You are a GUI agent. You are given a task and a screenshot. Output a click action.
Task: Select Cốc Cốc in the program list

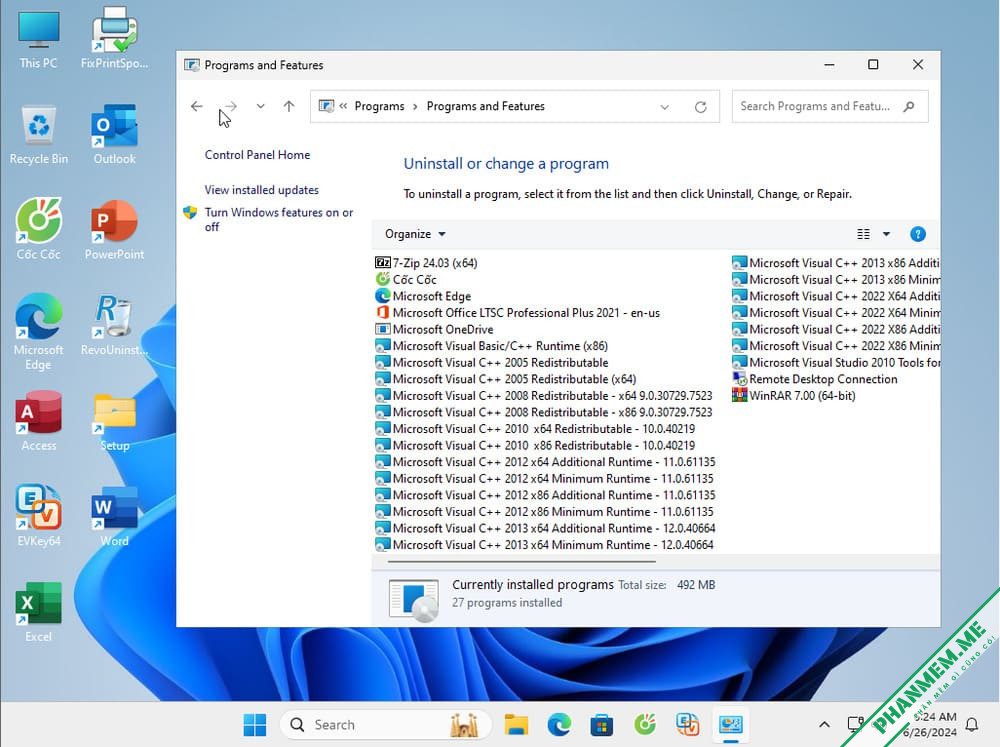point(406,279)
